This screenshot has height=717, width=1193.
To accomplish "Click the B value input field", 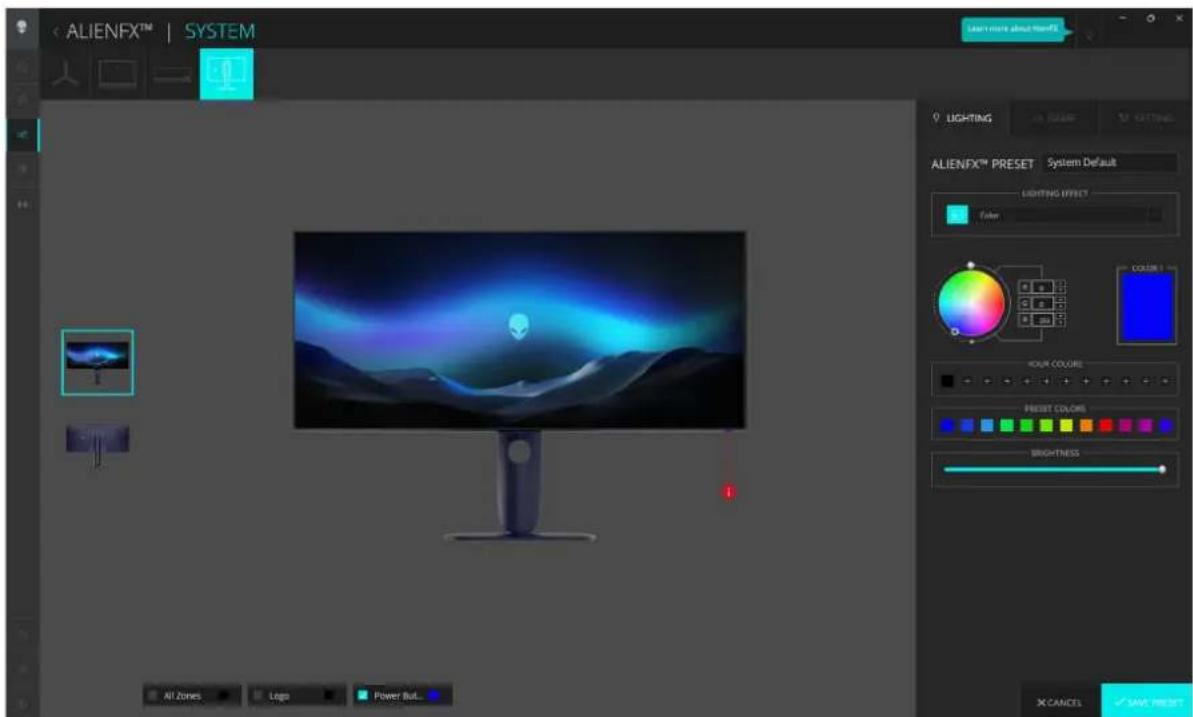I will 1042,320.
